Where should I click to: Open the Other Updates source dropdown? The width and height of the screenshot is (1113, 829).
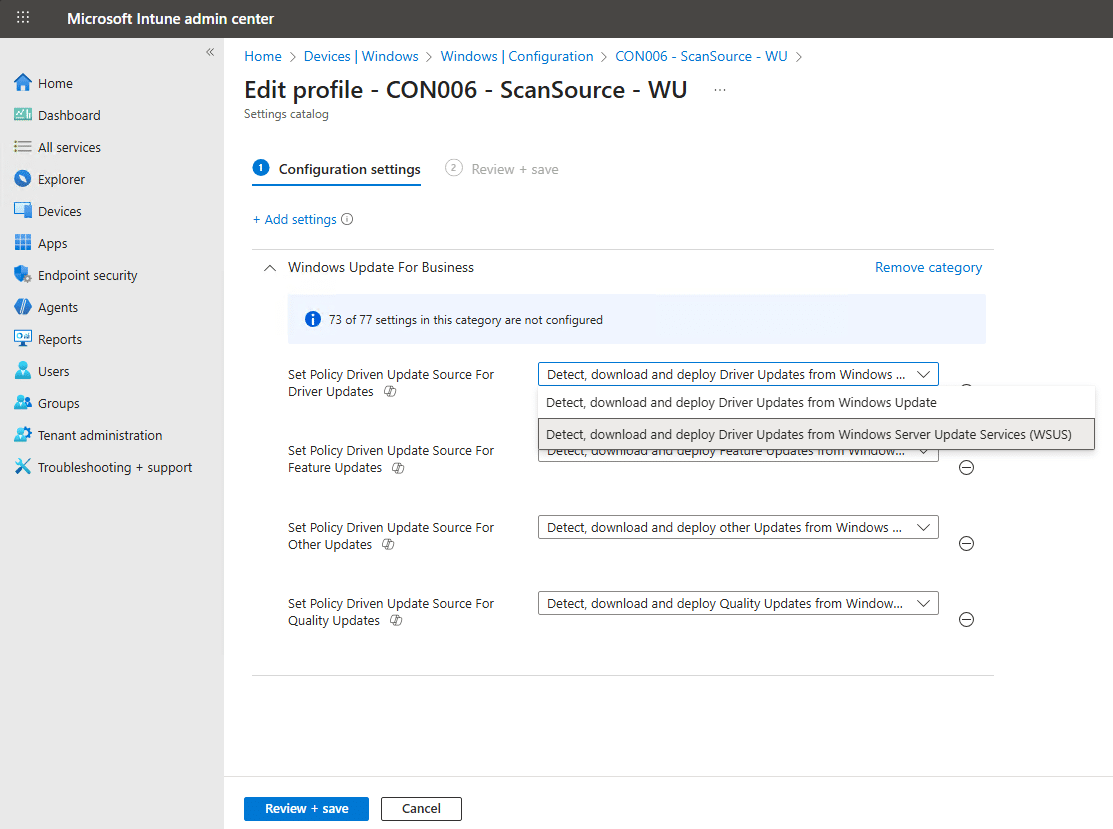coord(737,527)
